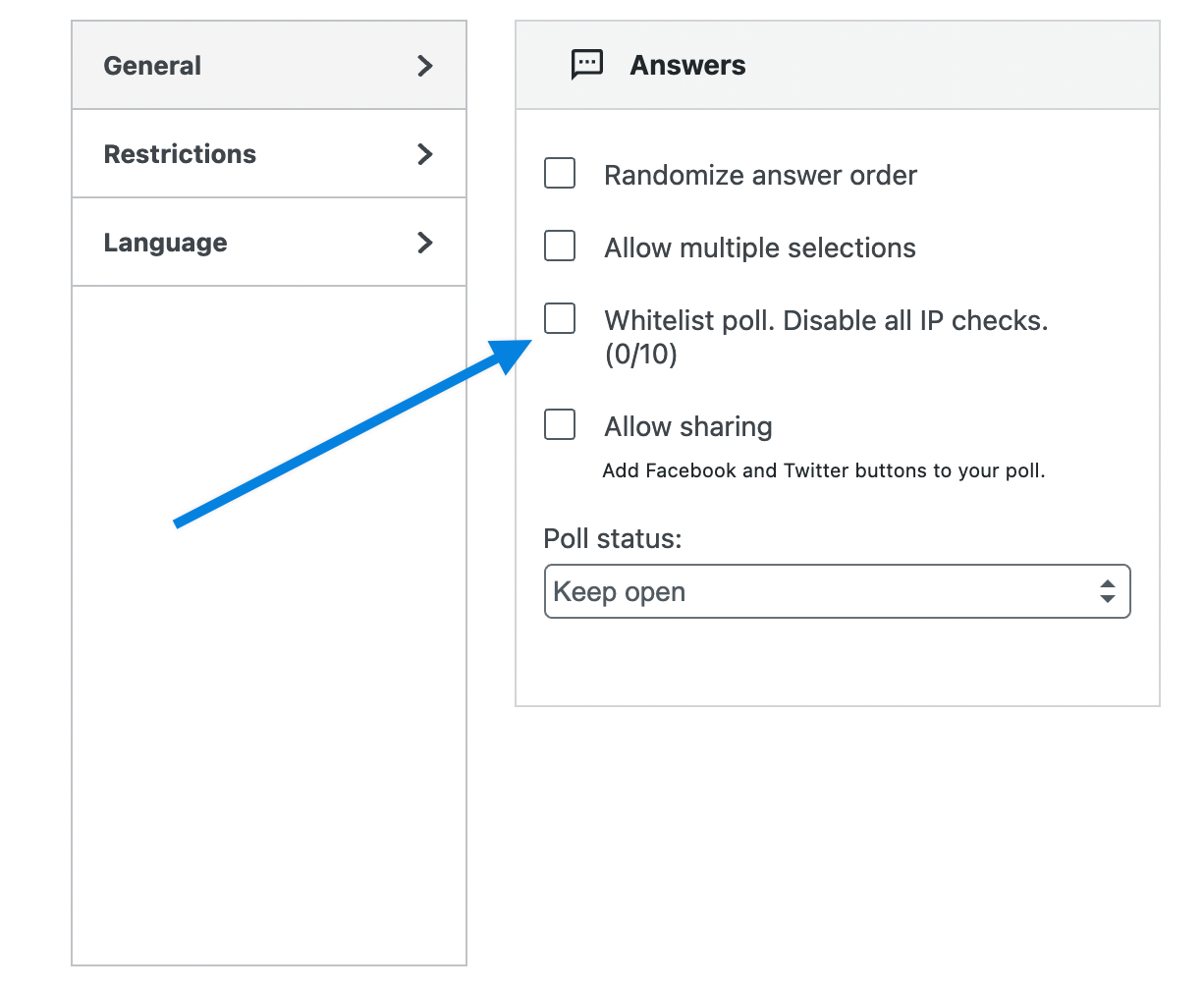Check Allow sharing for Facebook and Twitter

pyautogui.click(x=559, y=424)
